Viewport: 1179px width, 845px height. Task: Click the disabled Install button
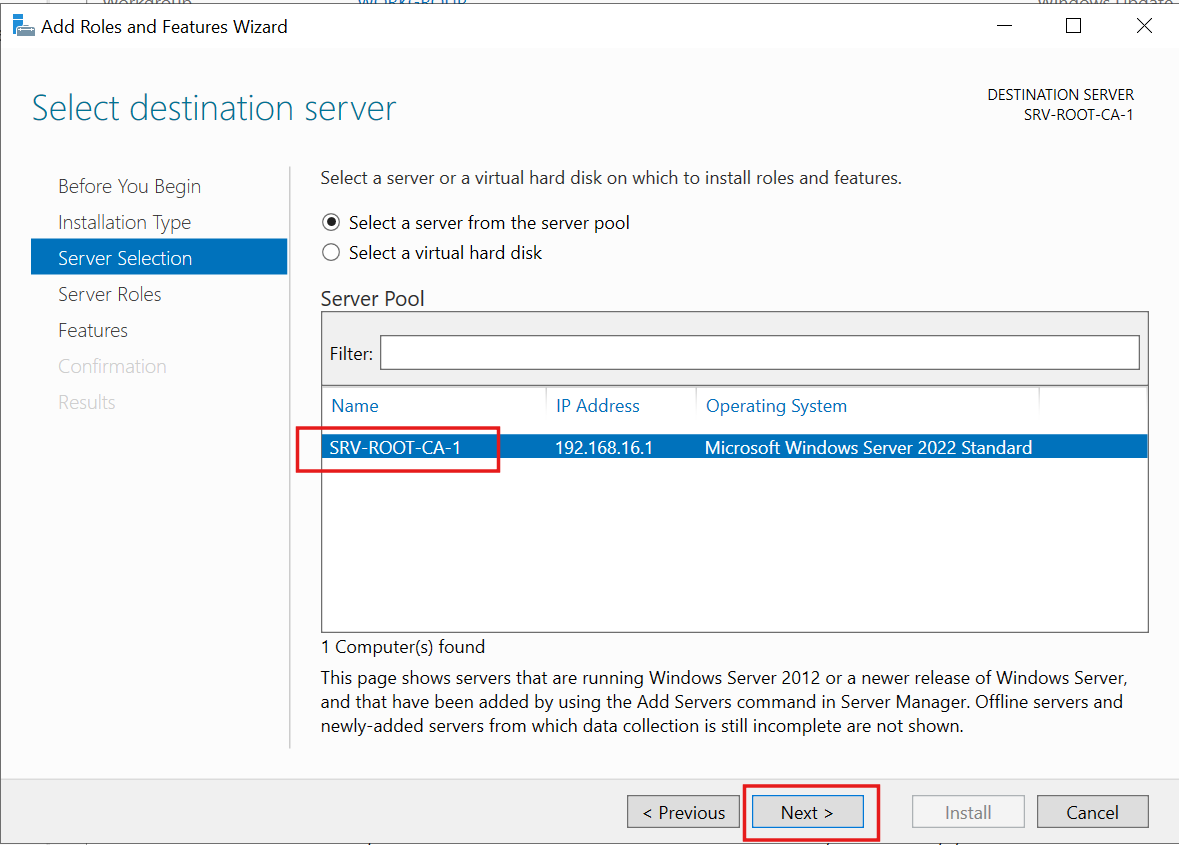tap(967, 811)
